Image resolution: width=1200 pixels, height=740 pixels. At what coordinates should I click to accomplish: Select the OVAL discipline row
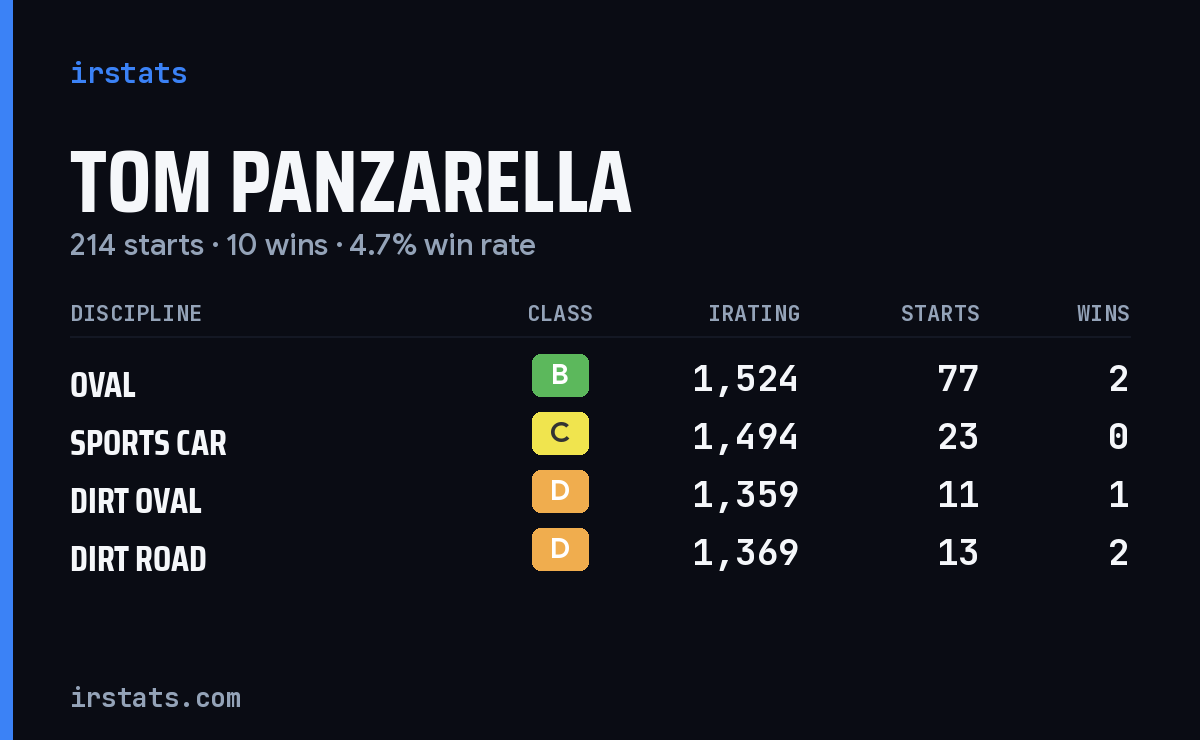(600, 379)
